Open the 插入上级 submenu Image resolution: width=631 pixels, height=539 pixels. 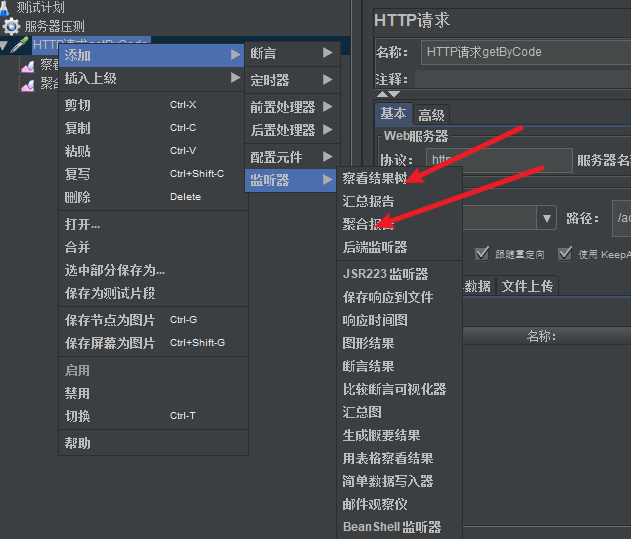151,78
